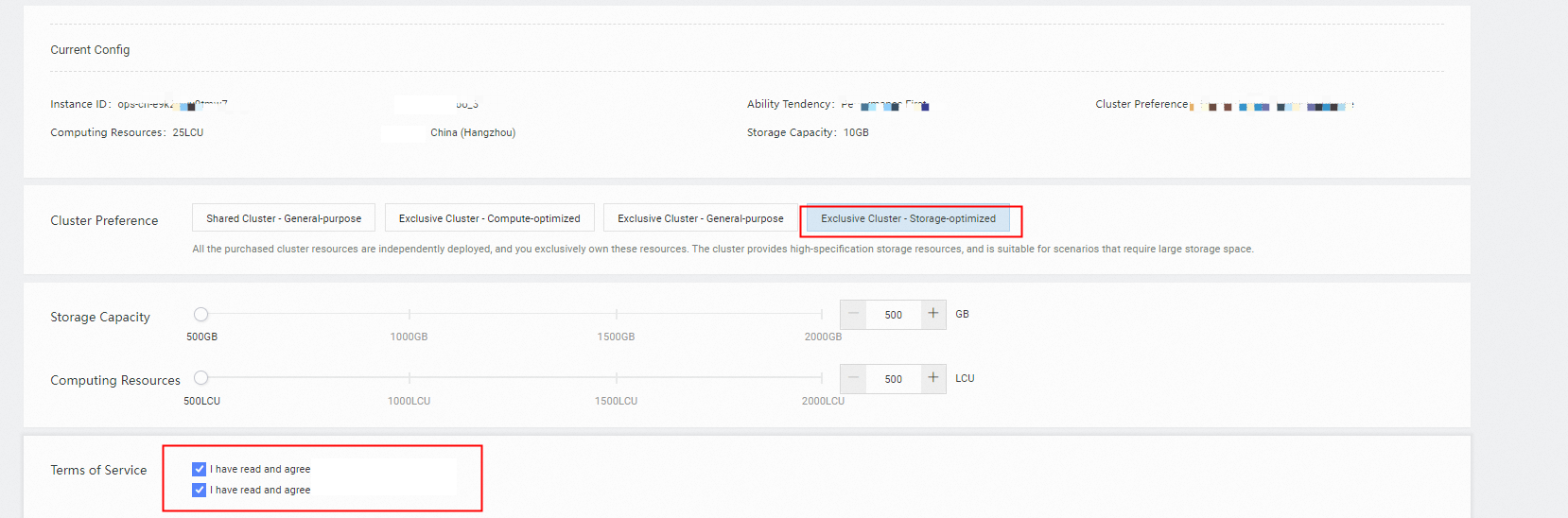Decrease Computing Resources with minus button
This screenshot has height=518, width=1568.
click(853, 378)
